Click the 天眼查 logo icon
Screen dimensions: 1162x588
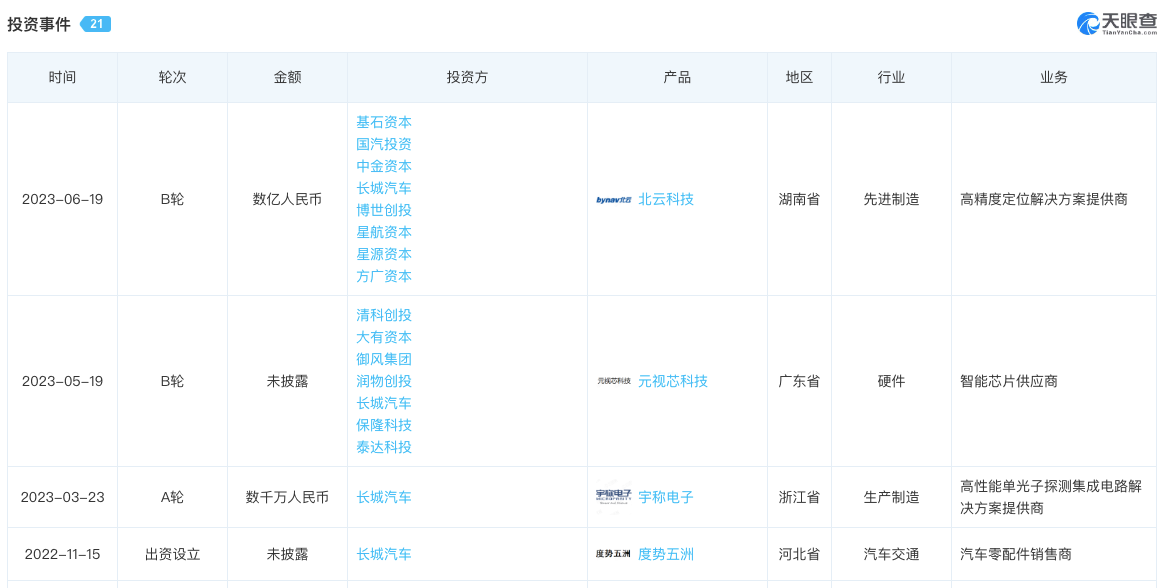tap(1087, 23)
